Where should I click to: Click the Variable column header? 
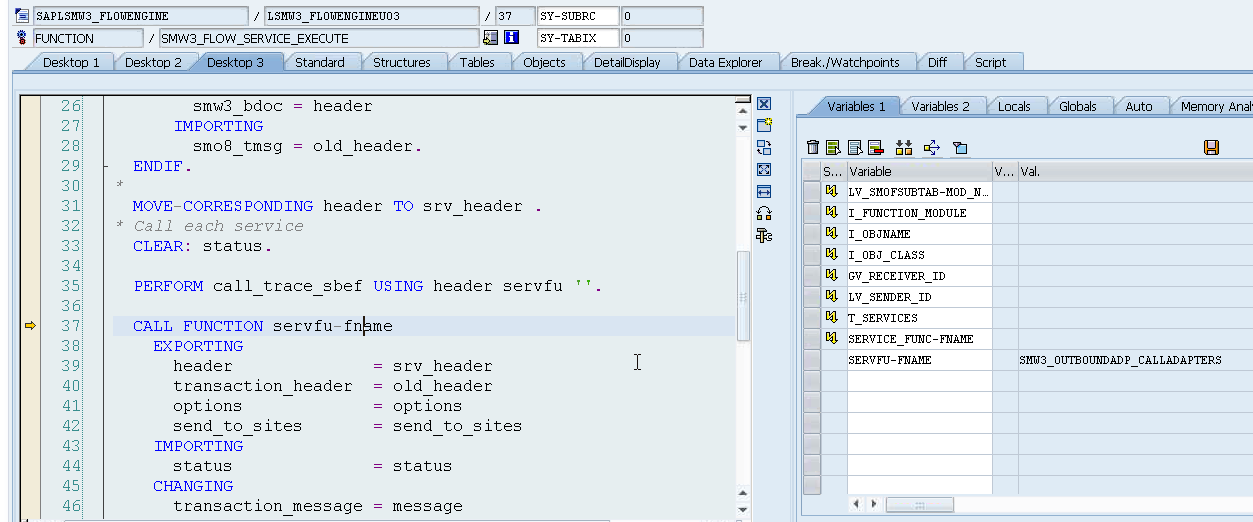(x=919, y=171)
